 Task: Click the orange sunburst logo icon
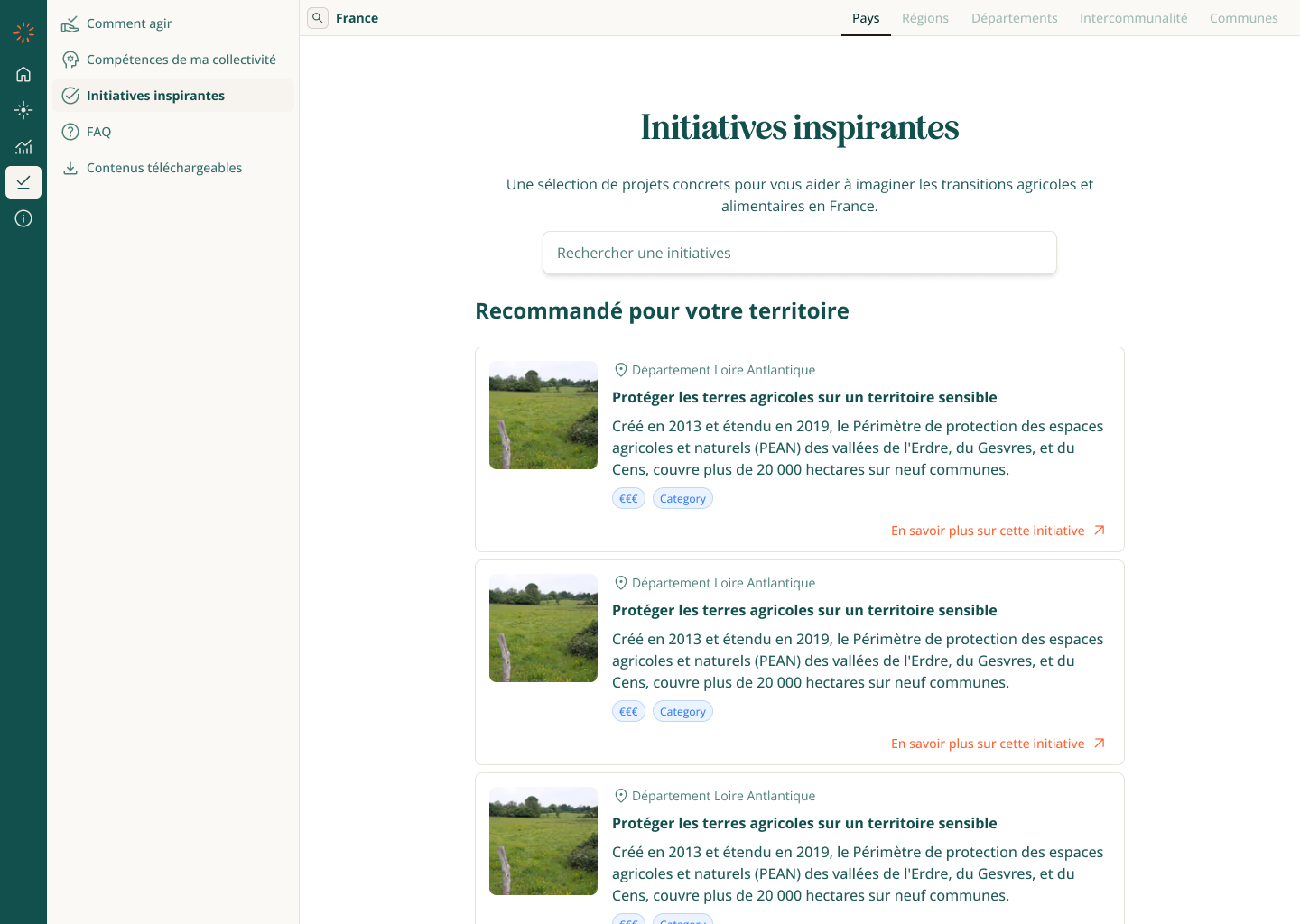23,32
